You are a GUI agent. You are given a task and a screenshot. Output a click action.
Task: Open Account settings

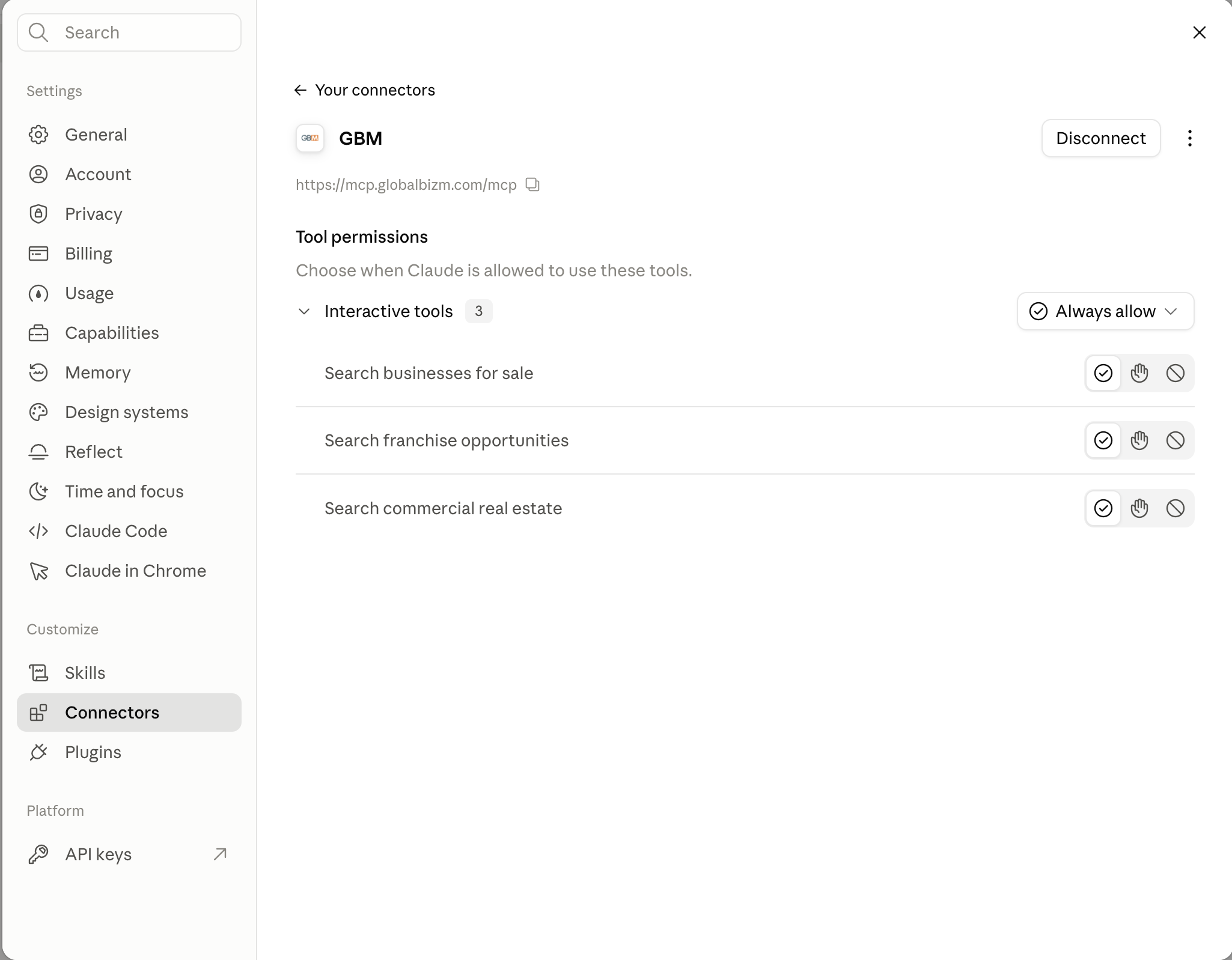coord(129,174)
